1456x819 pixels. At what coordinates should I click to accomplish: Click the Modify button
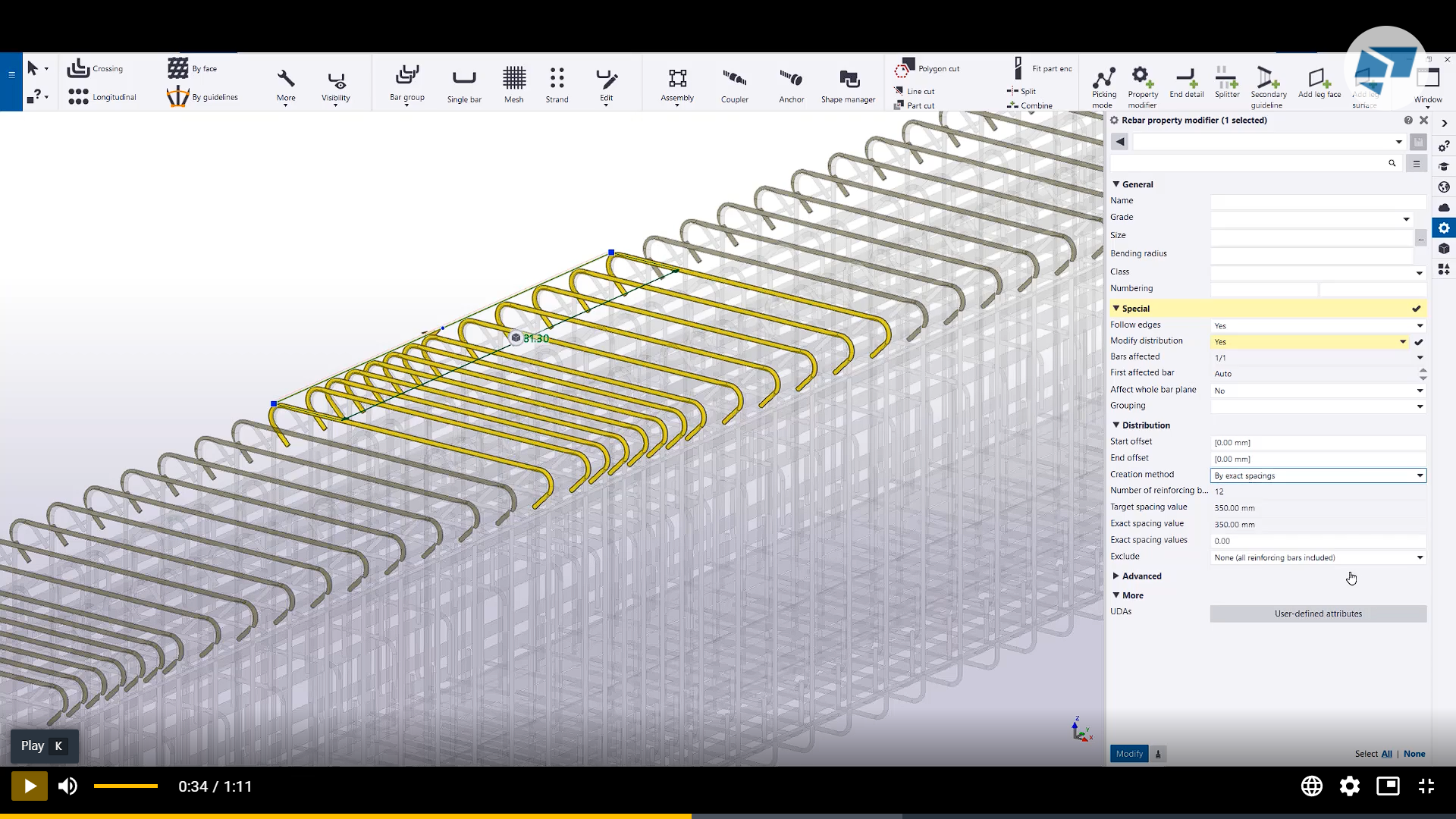[1129, 753]
